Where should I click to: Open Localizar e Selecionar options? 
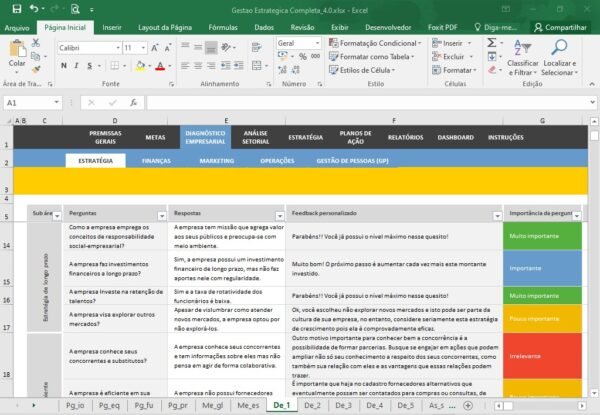[x=559, y=57]
